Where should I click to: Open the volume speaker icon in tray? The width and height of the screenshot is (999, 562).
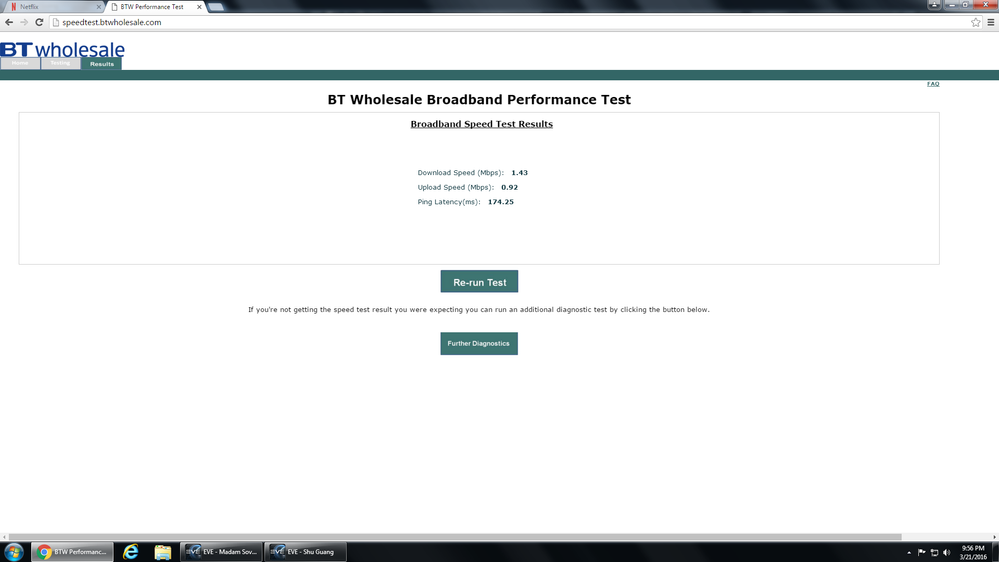[946, 552]
